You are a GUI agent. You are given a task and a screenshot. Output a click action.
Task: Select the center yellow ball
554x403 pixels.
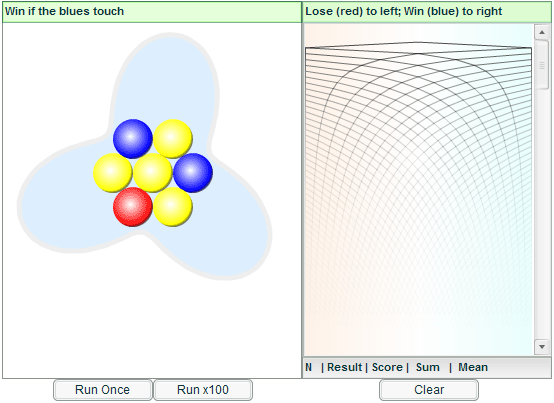153,173
